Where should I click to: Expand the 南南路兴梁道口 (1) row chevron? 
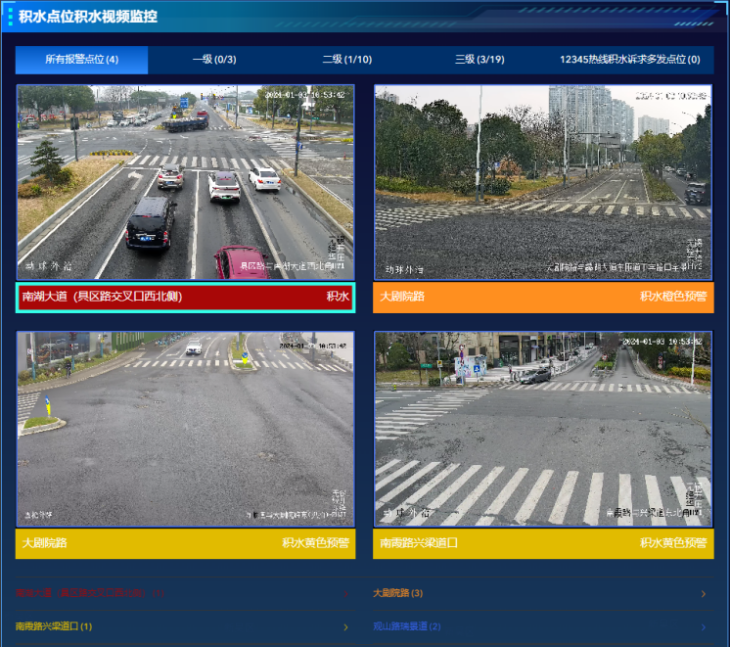pos(346,627)
